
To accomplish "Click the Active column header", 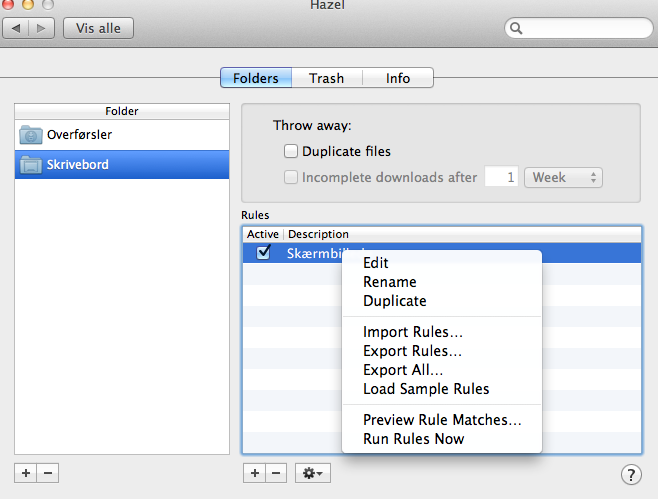I will pos(263,234).
